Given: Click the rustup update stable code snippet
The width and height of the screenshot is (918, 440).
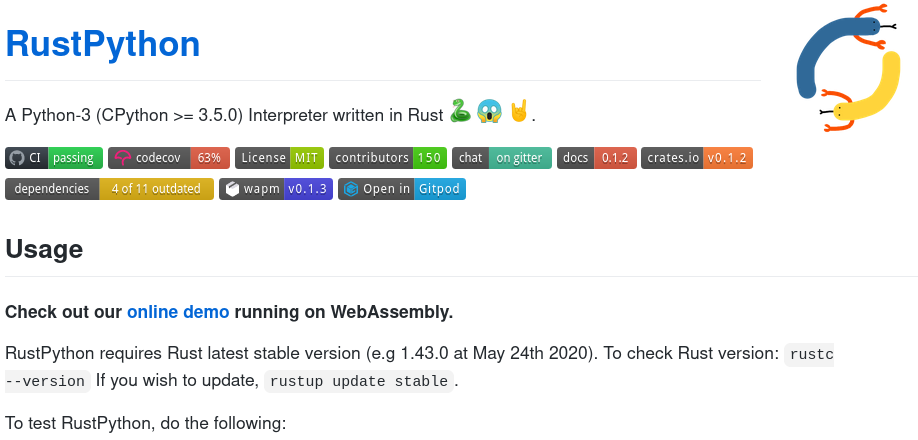Looking at the screenshot, I should coord(359,381).
